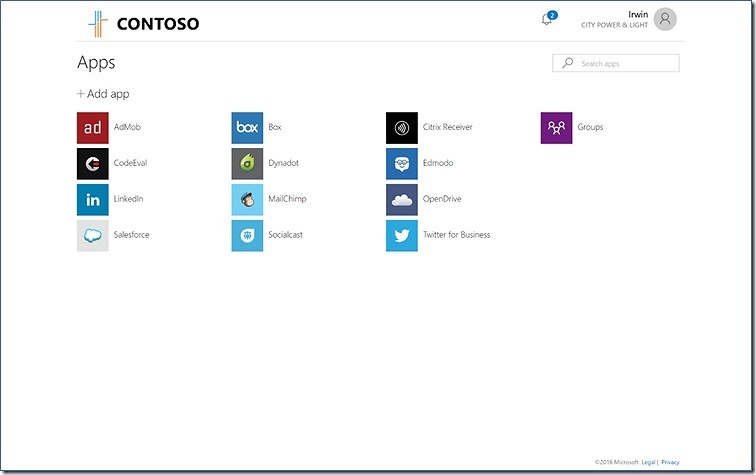
Task: Open the Citrix Receiver icon
Action: tap(401, 128)
